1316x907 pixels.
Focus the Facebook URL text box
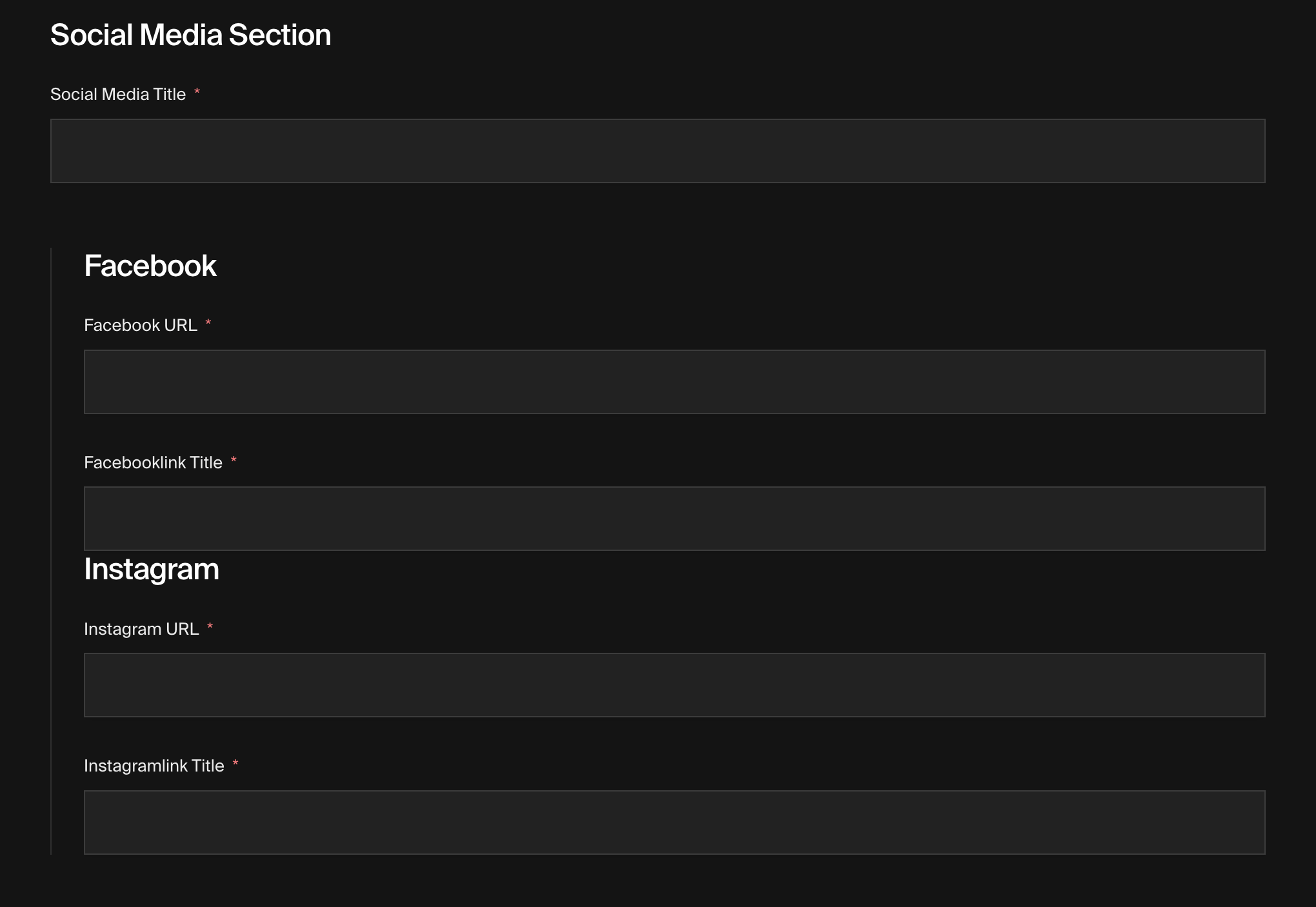(675, 382)
